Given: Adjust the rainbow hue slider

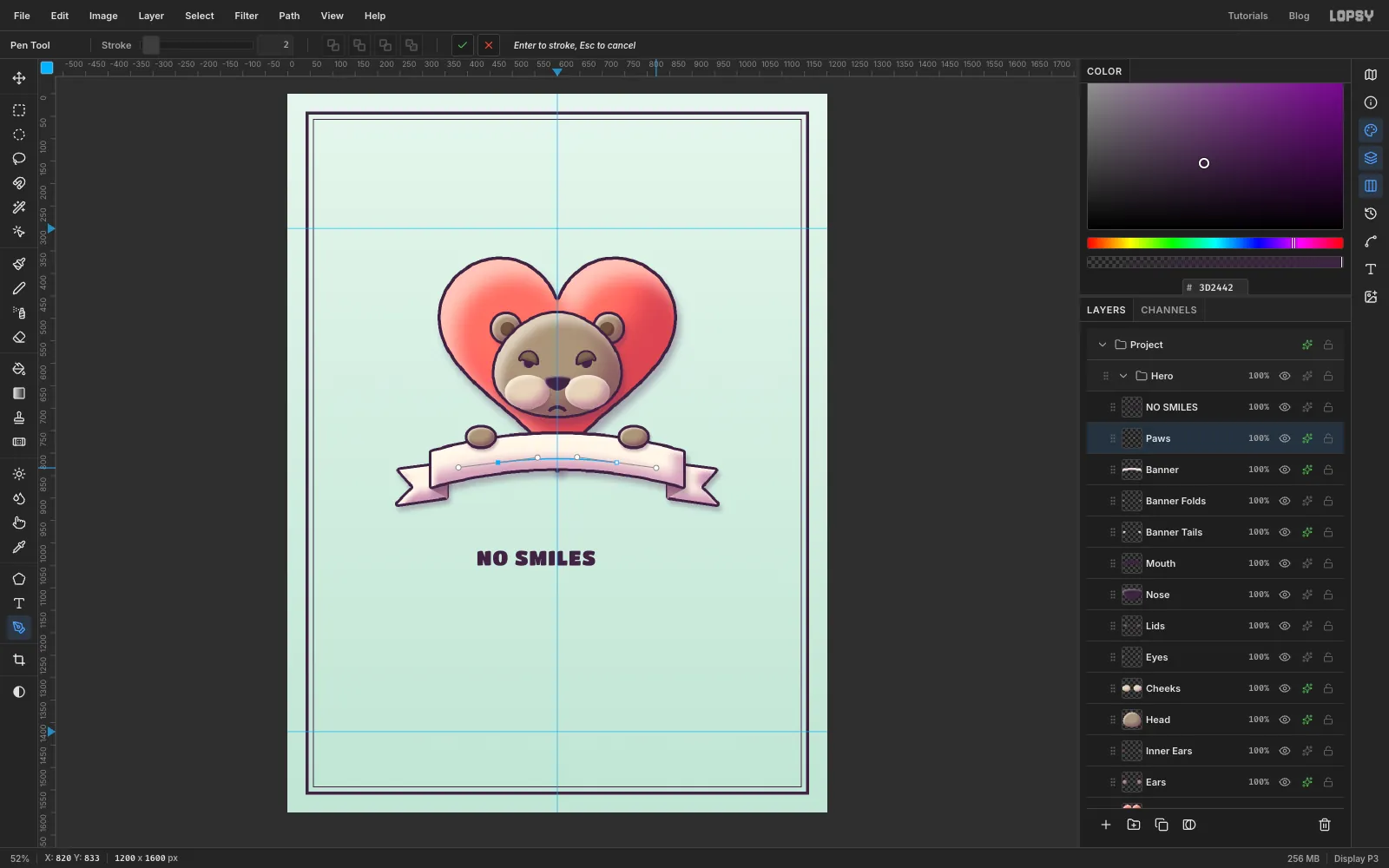Looking at the screenshot, I should tap(1215, 243).
